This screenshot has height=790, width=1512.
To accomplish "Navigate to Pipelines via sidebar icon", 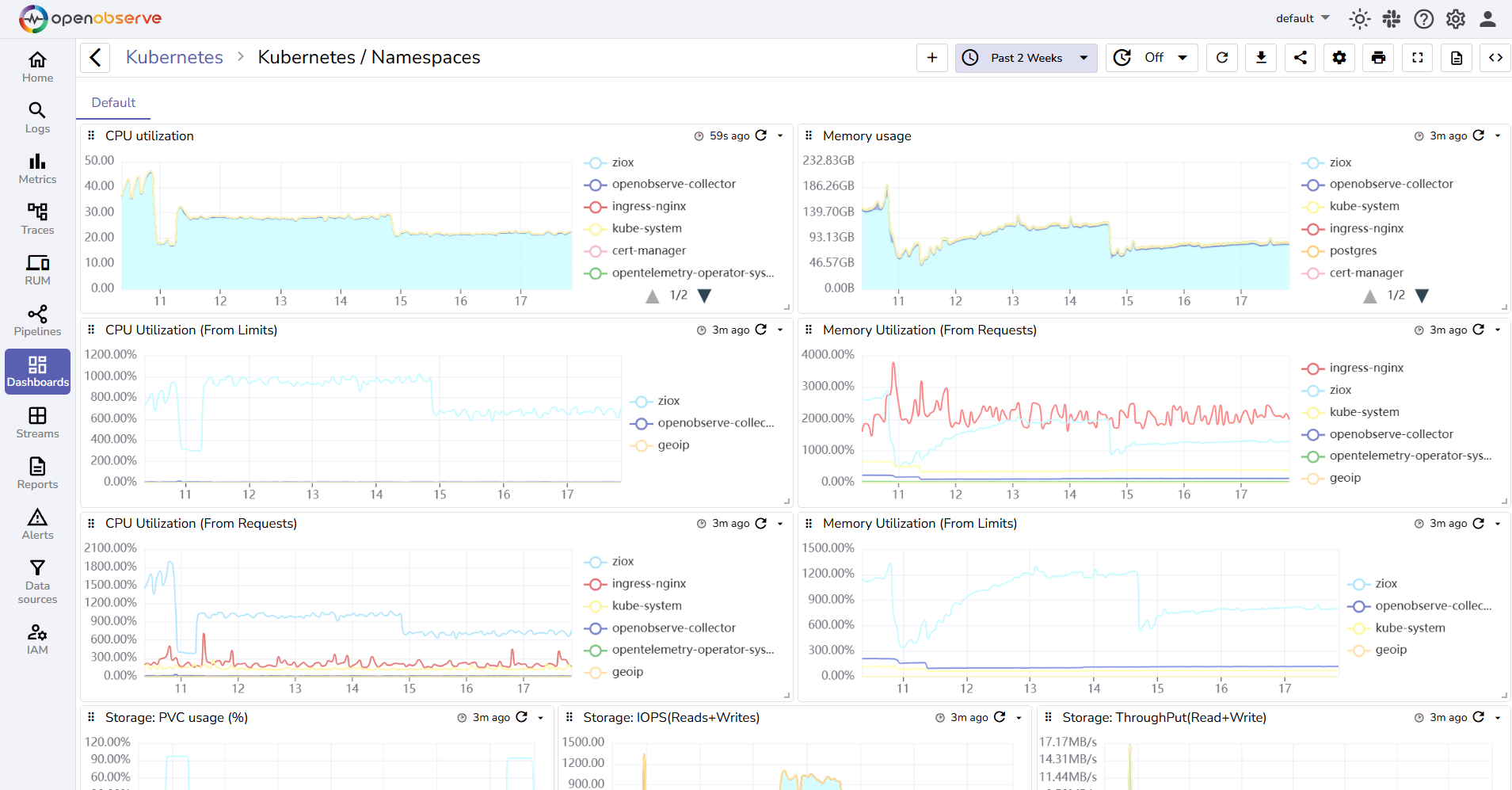I will pyautogui.click(x=37, y=320).
